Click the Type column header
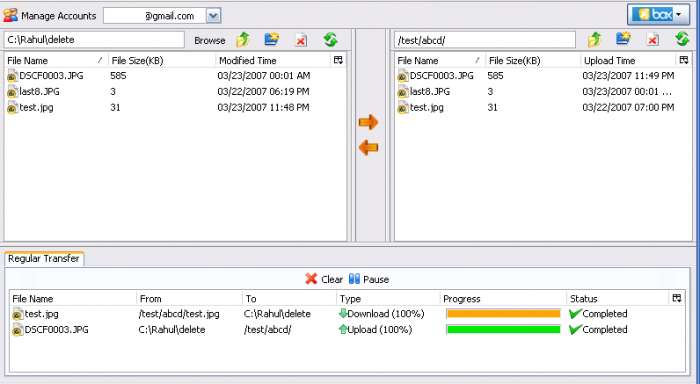Image resolution: width=700 pixels, height=384 pixels. [388, 298]
